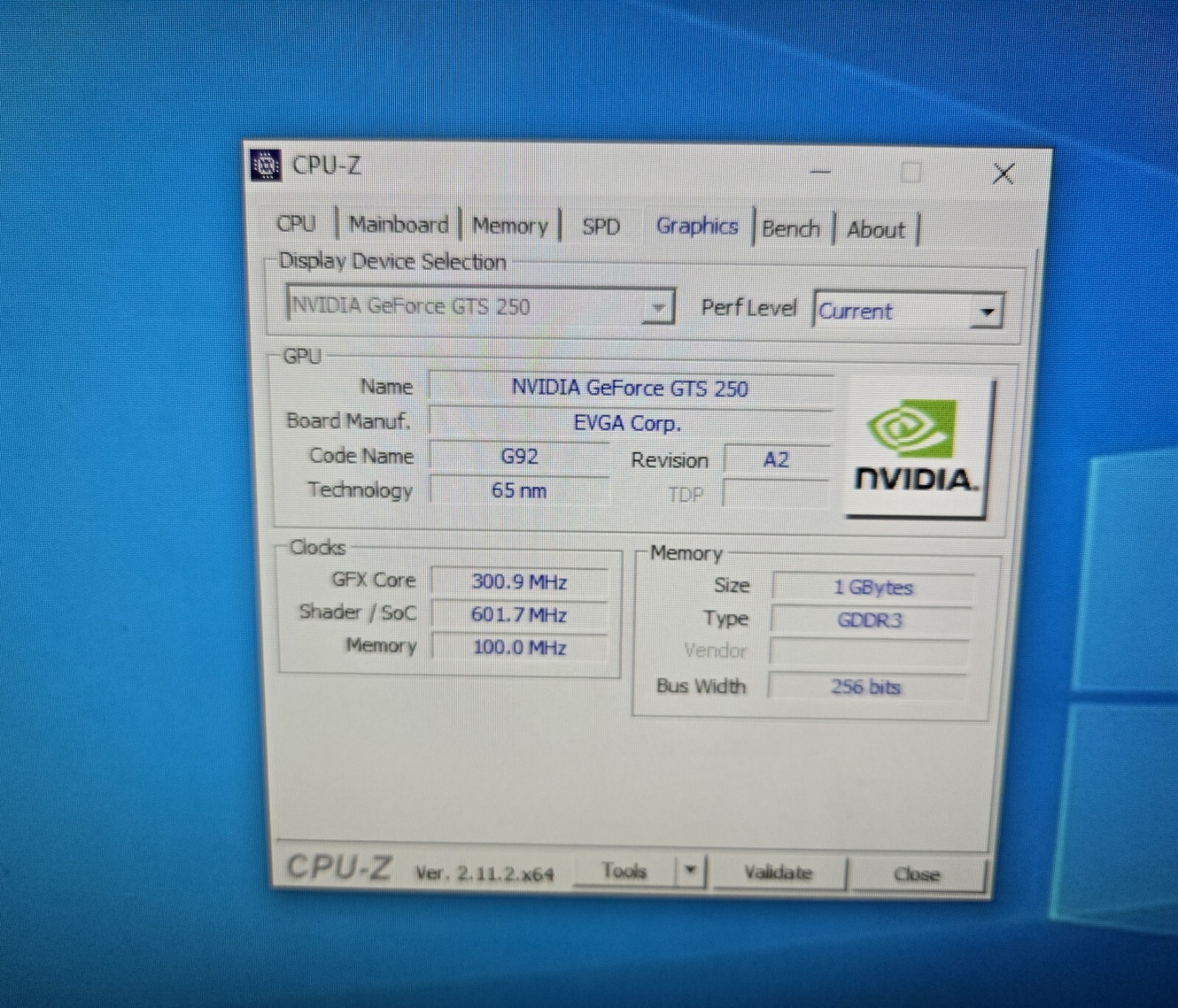
Task: Click the Tools button
Action: click(624, 871)
